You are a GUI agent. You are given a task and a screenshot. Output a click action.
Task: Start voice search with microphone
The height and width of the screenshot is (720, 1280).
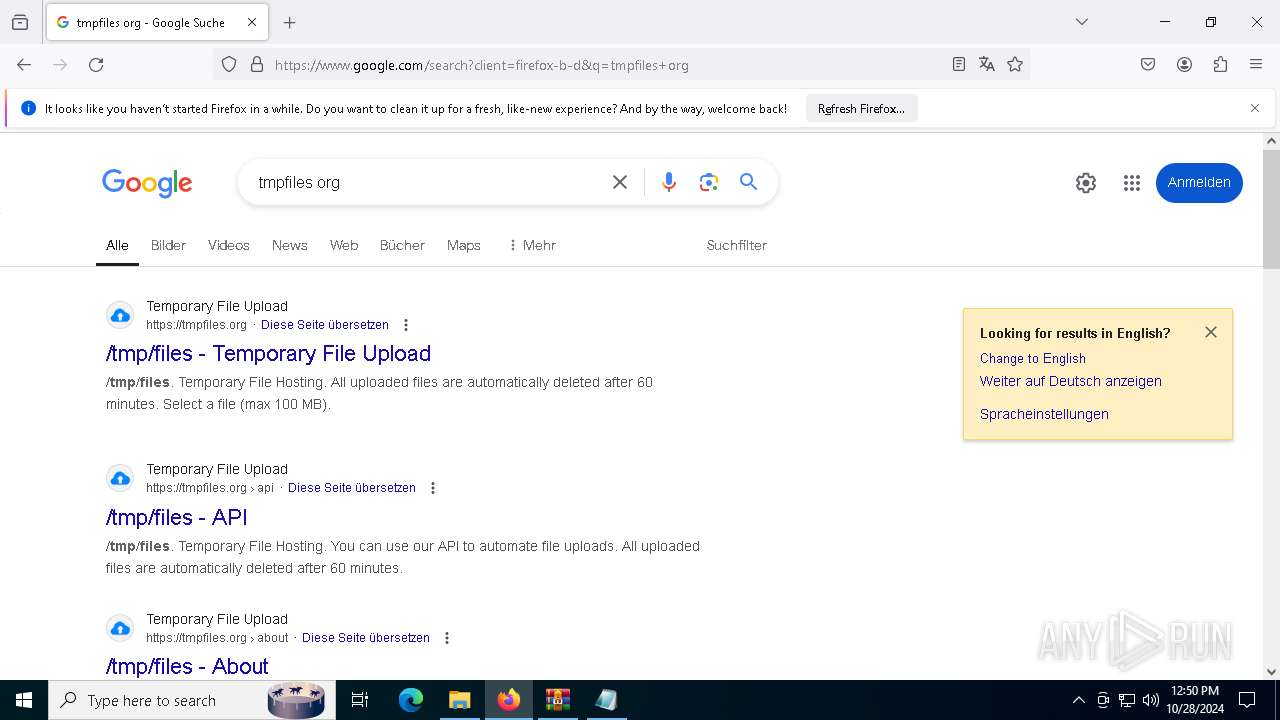669,182
